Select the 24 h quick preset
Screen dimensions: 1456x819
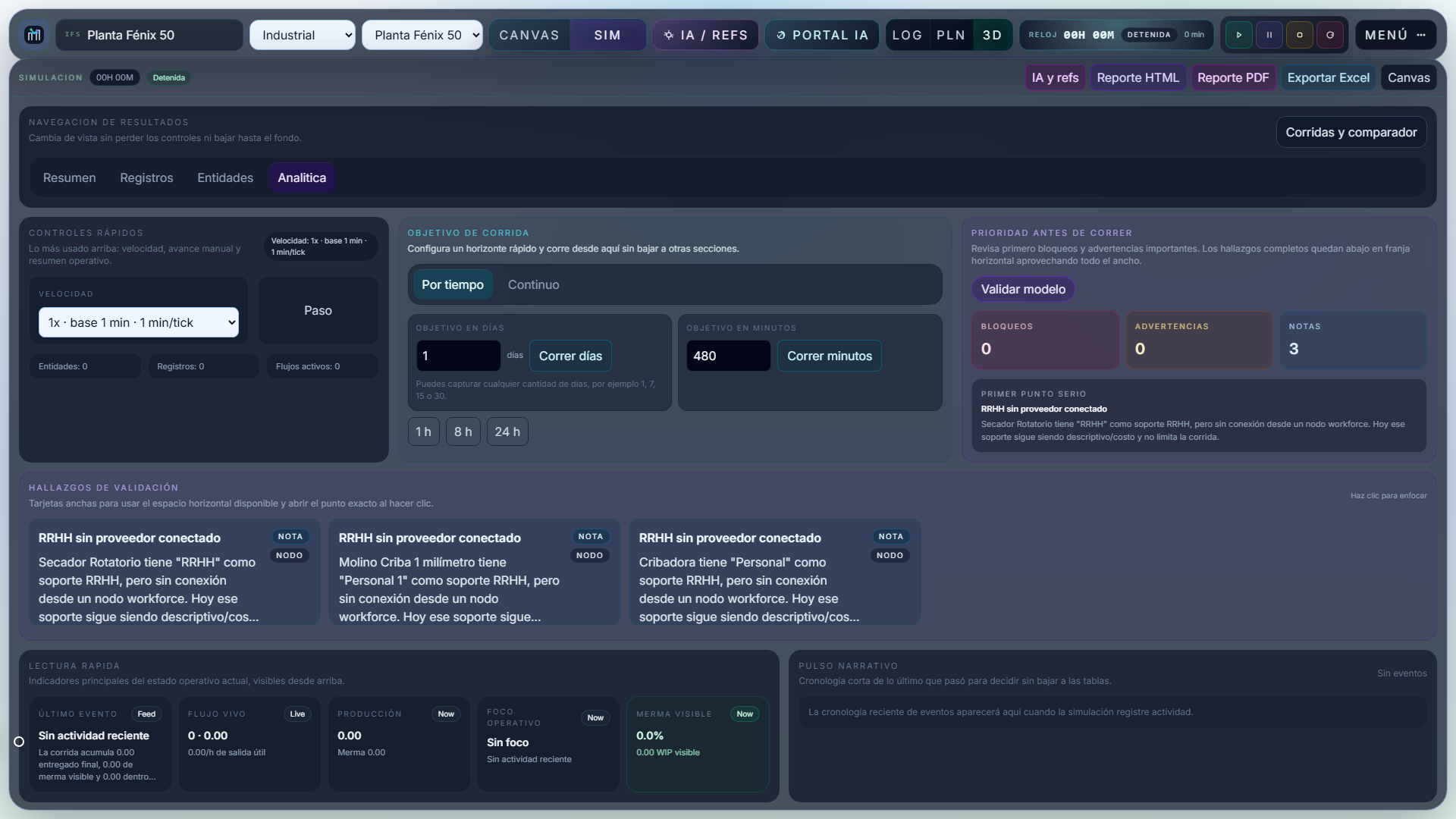pos(507,431)
